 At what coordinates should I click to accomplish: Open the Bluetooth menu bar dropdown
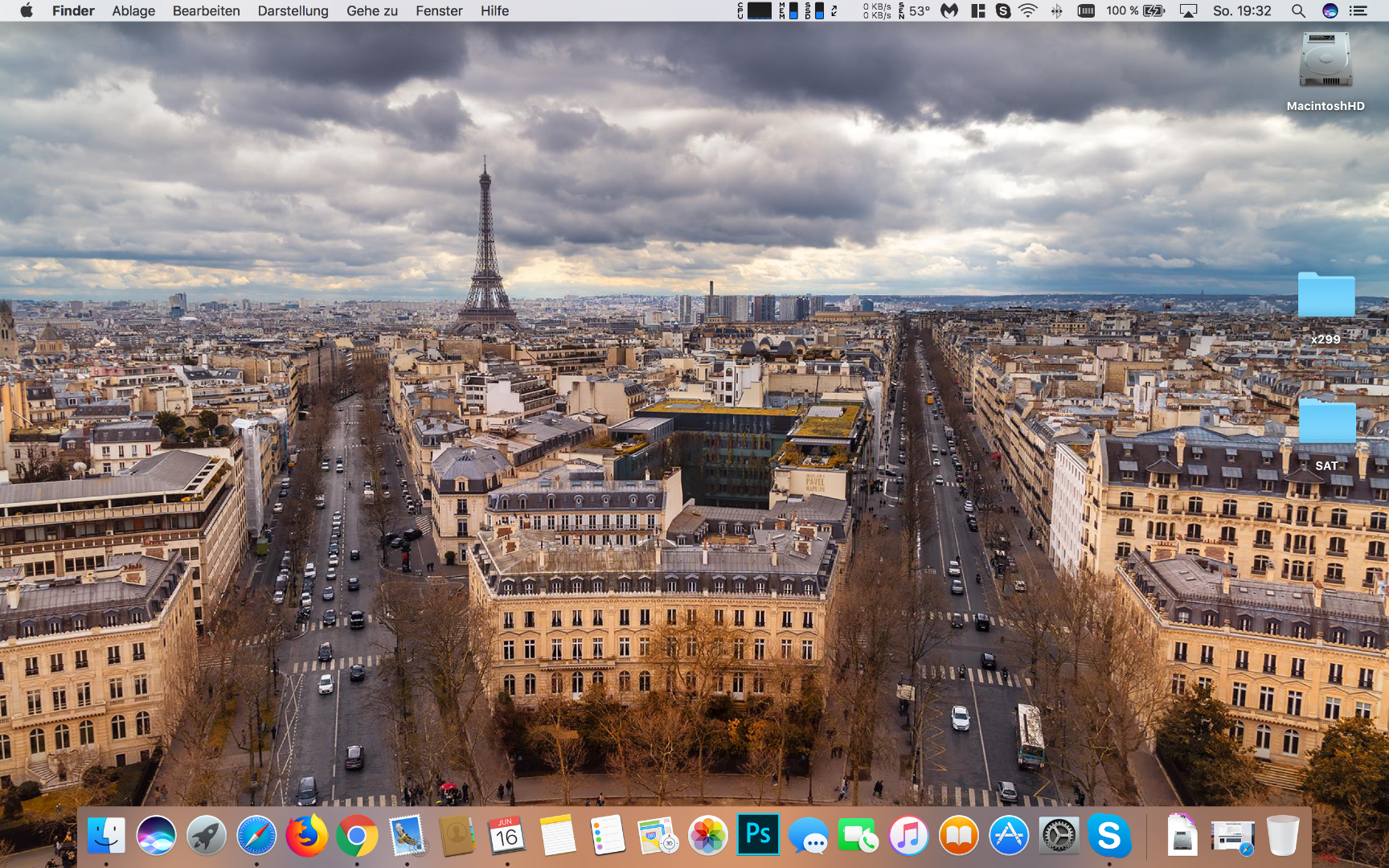coord(1056,10)
